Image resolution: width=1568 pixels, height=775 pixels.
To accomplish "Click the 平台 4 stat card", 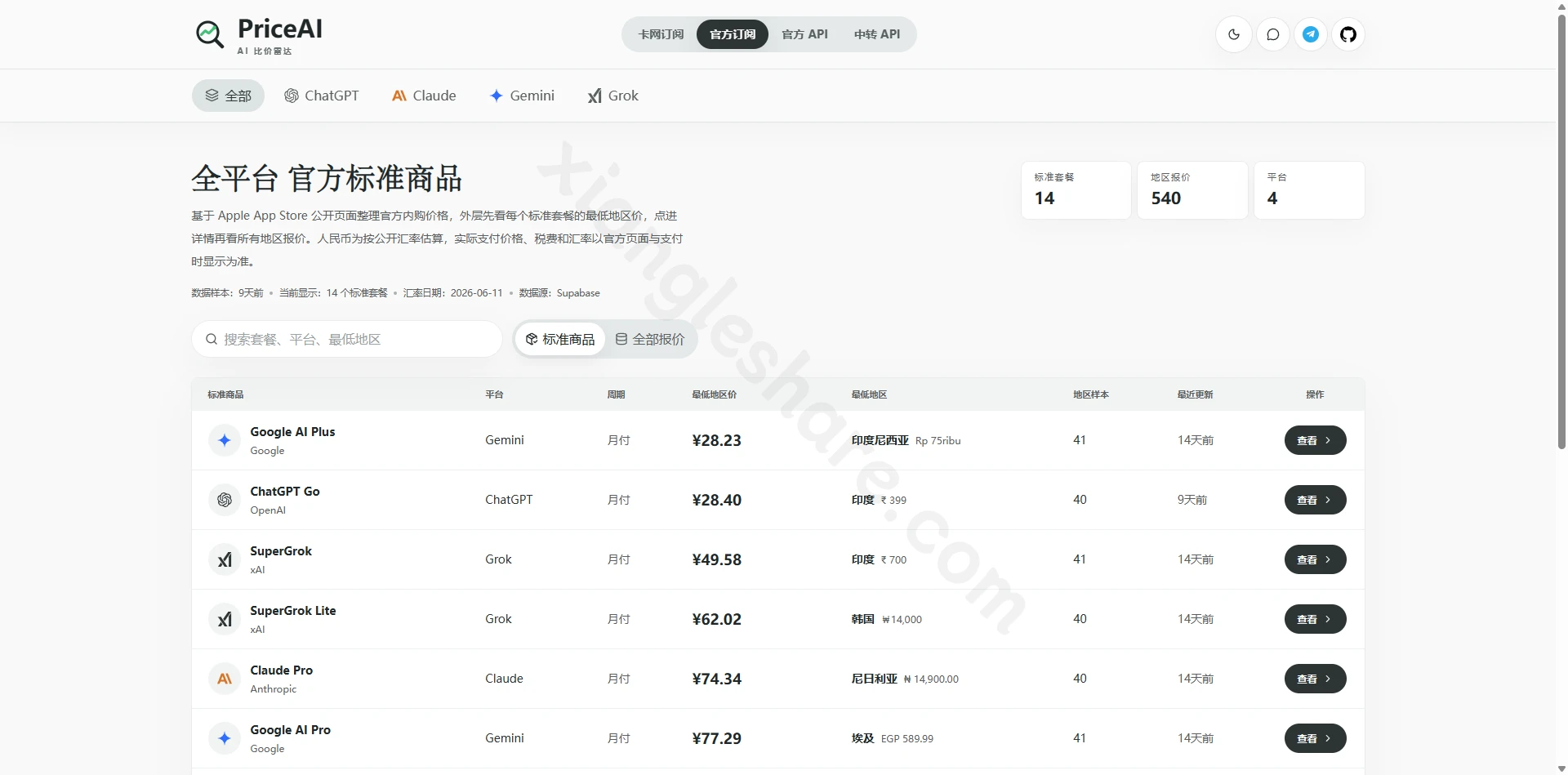I will tap(1309, 190).
